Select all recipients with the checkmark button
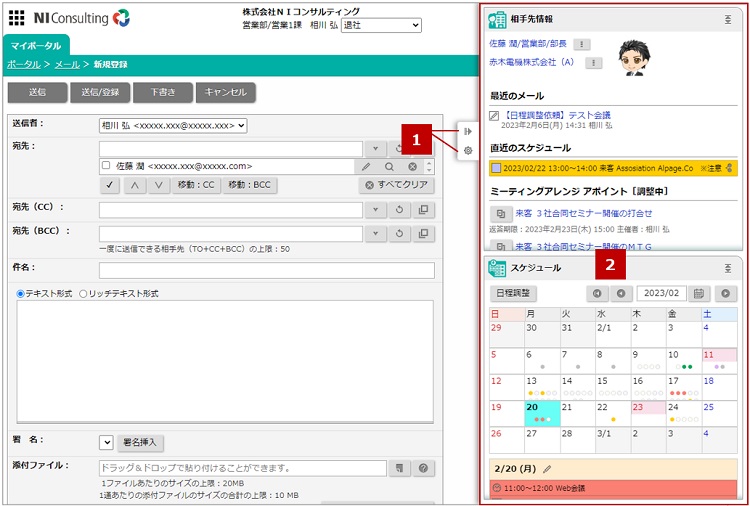The height and width of the screenshot is (506, 750). (x=110, y=185)
